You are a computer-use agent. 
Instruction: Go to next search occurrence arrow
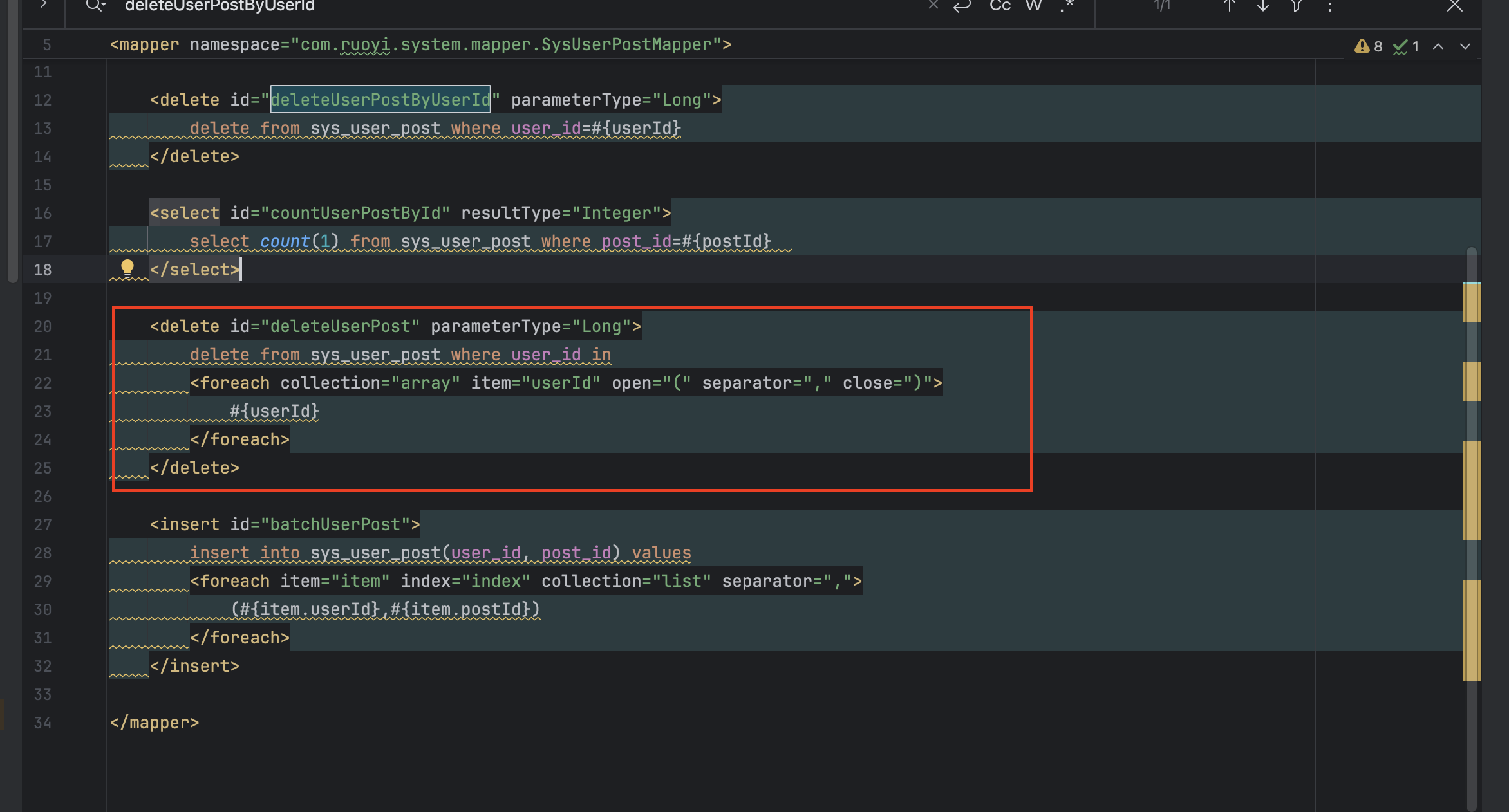1263,6
